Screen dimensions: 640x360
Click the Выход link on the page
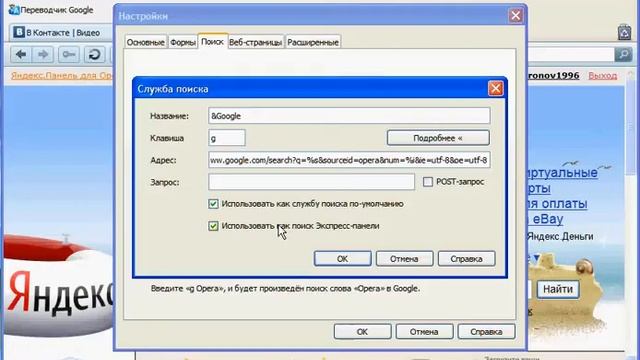602,76
